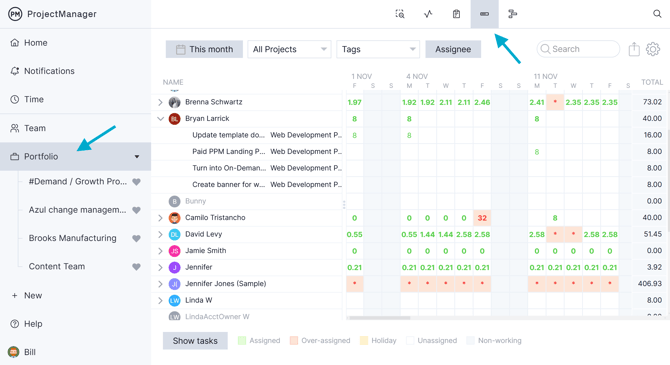The height and width of the screenshot is (365, 670).
Task: Open the workload settings gear
Action: (x=652, y=49)
